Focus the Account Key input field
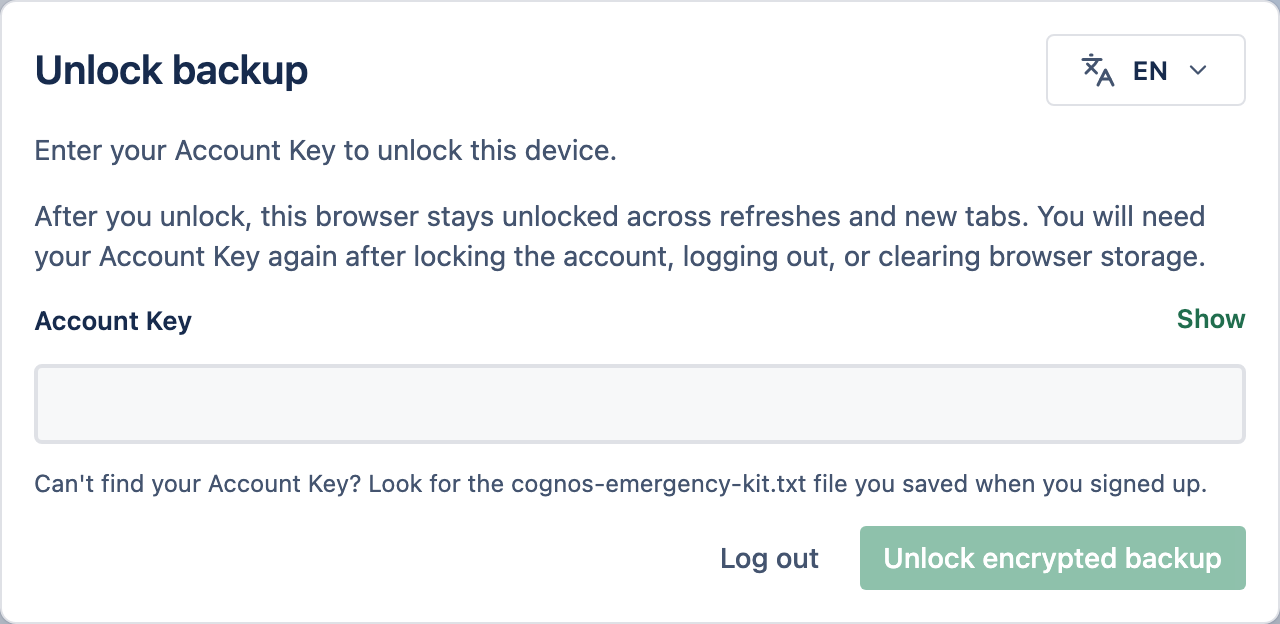1280x624 pixels. [x=640, y=404]
